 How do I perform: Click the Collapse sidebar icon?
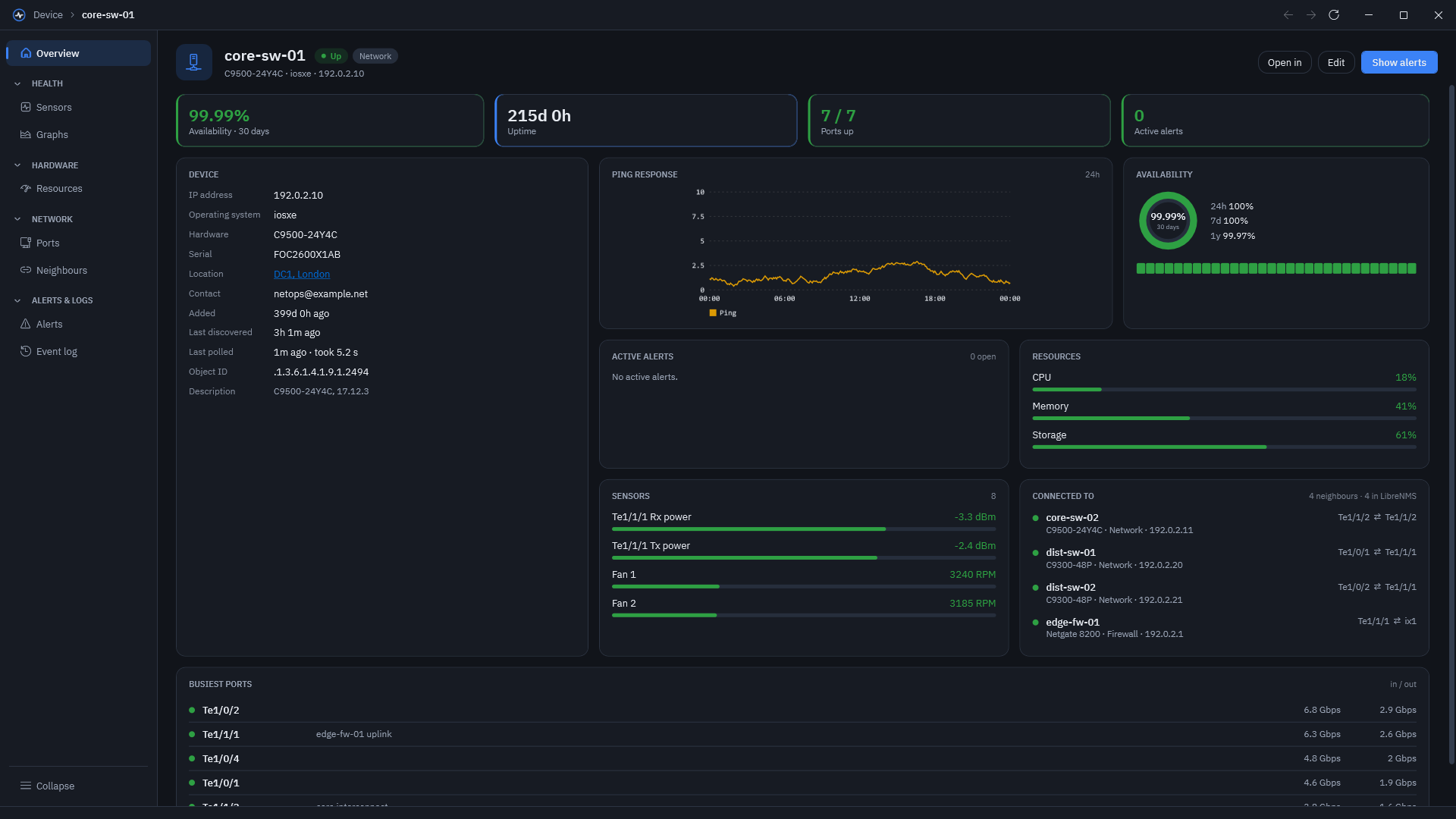coord(26,786)
